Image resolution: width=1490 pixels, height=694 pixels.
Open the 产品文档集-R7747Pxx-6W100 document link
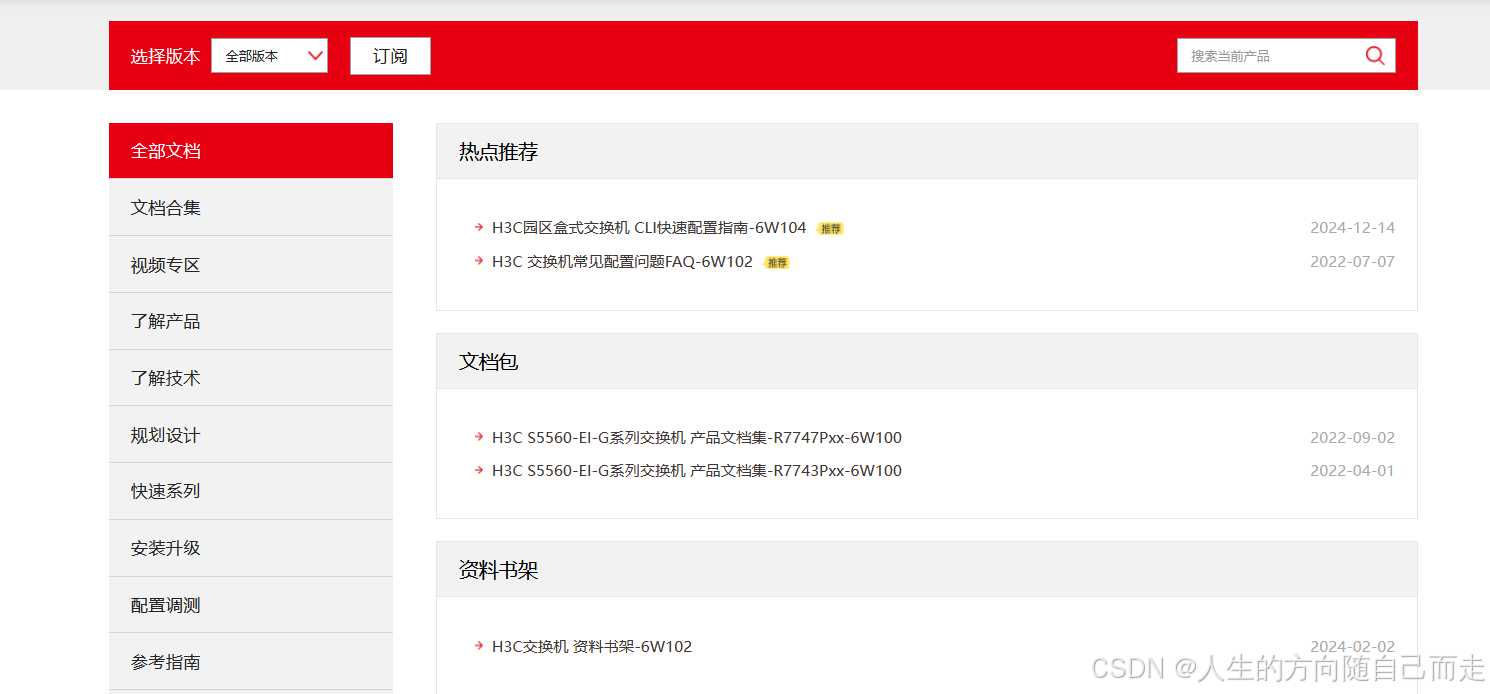pos(697,438)
